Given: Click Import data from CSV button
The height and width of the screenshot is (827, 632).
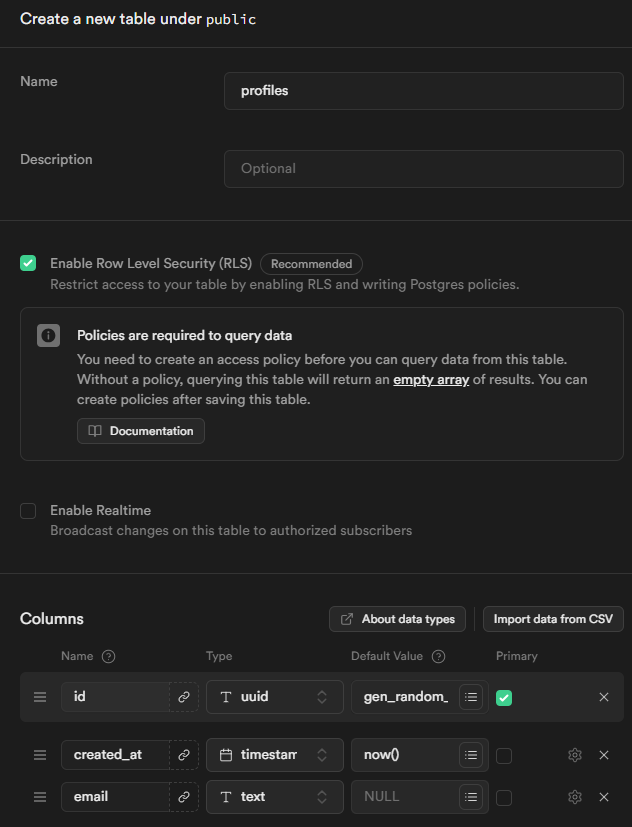Looking at the screenshot, I should [553, 619].
